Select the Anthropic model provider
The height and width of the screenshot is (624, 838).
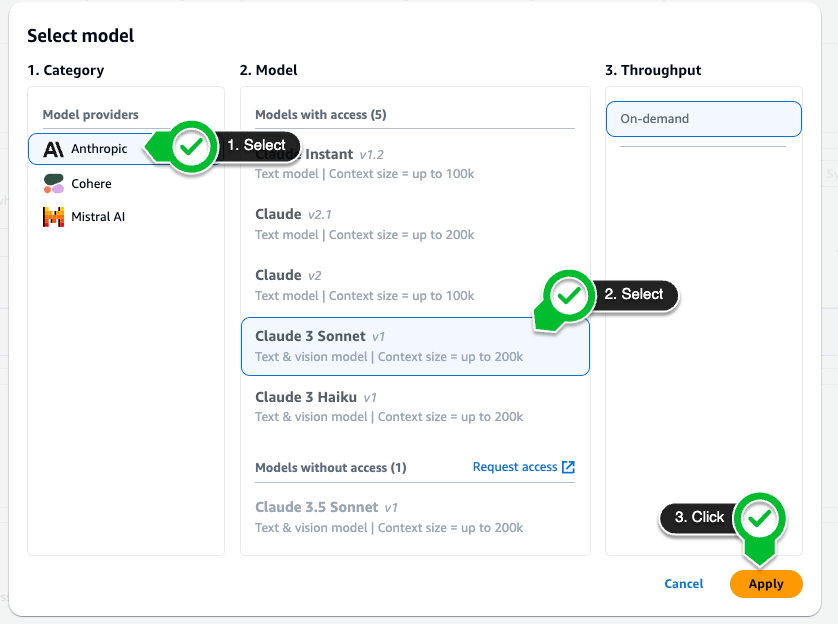99,149
